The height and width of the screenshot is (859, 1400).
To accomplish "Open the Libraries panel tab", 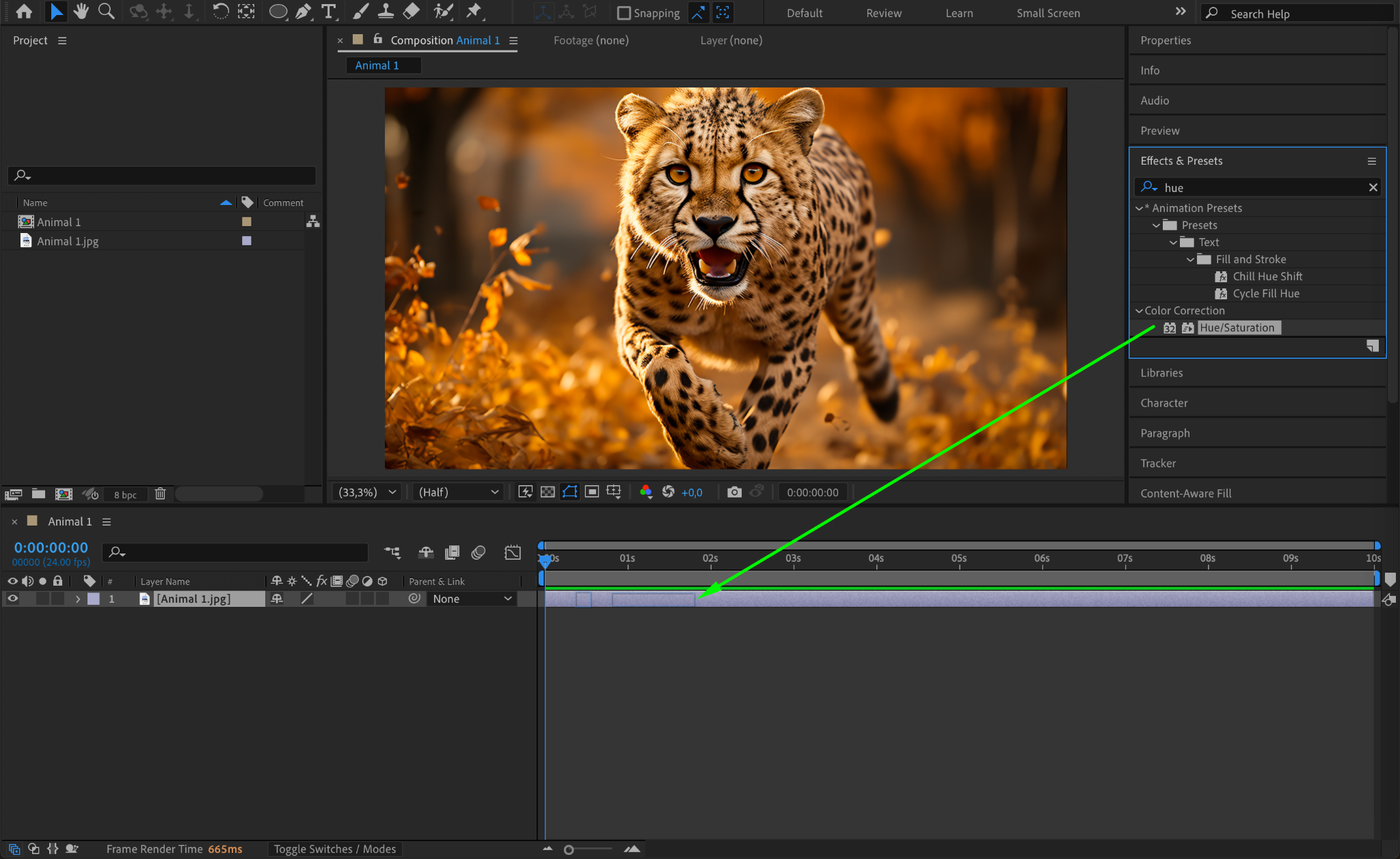I will tap(1161, 372).
